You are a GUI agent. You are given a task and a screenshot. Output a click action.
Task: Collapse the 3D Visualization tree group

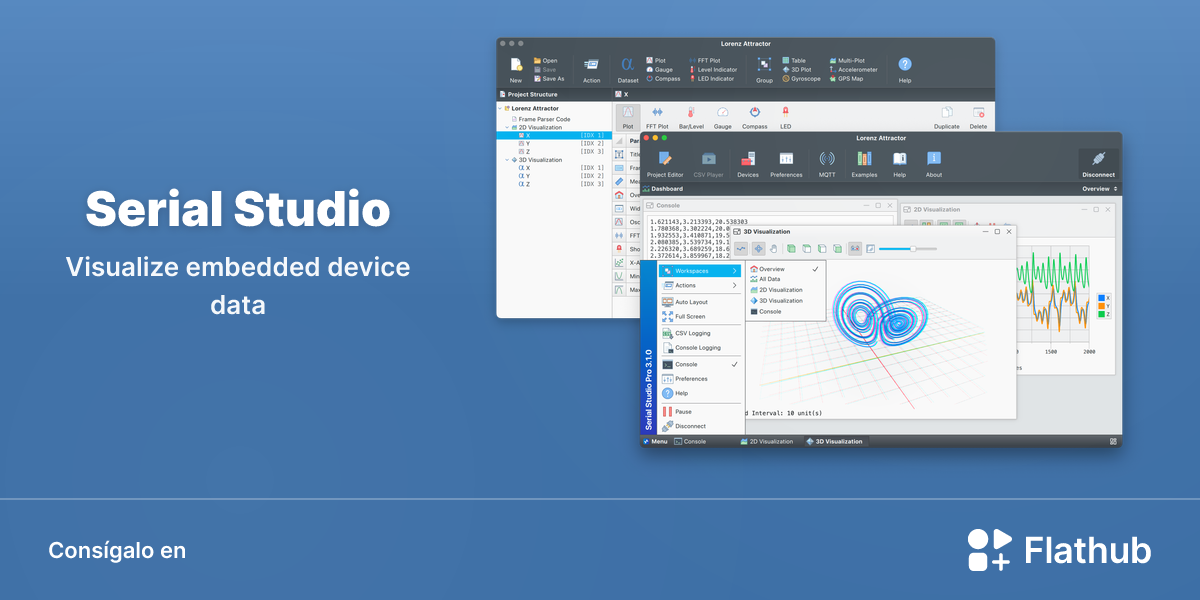[507, 160]
